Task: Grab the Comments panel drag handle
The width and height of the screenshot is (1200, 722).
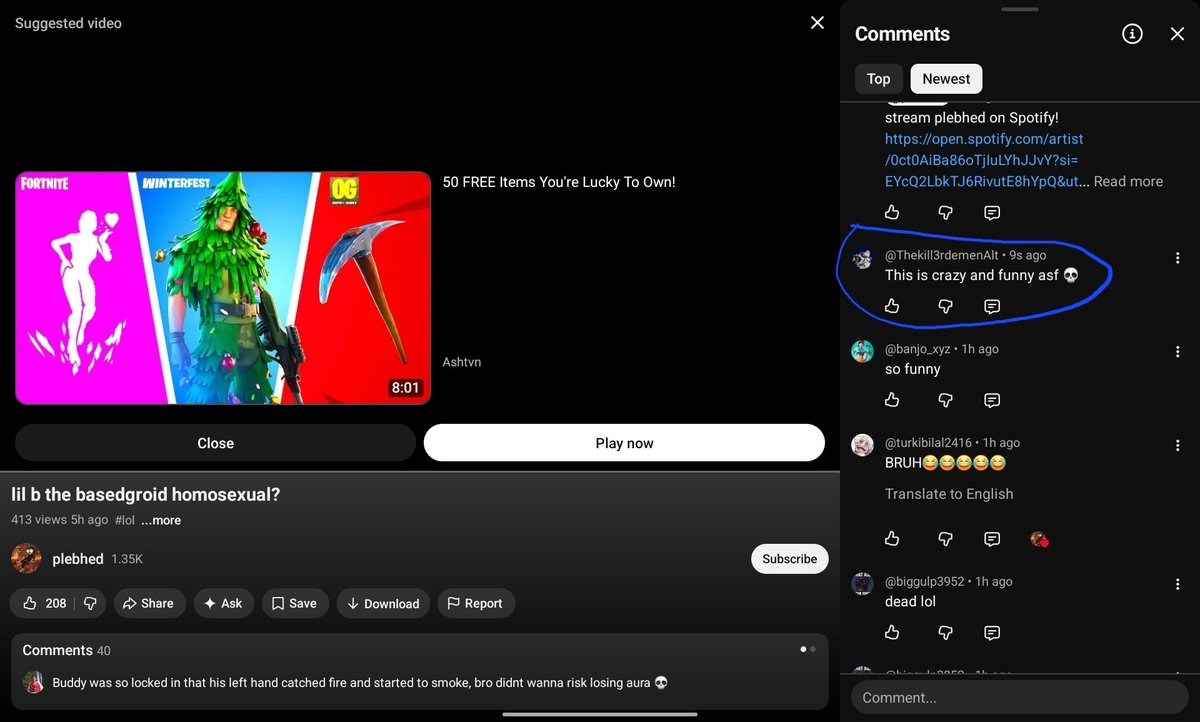Action: (1020, 10)
